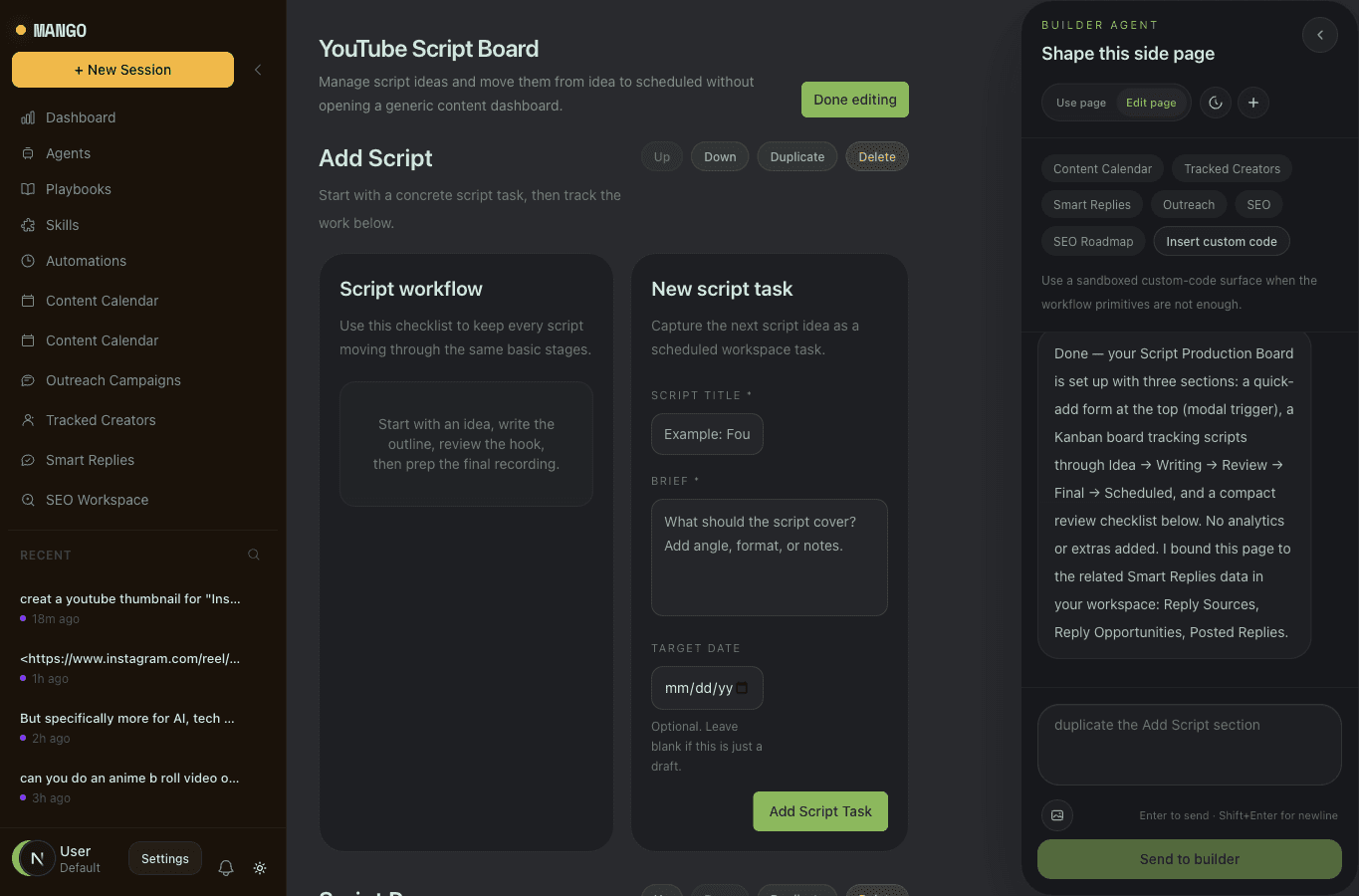Click the plus icon in builder panel
The width and height of the screenshot is (1359, 896).
(x=1253, y=103)
